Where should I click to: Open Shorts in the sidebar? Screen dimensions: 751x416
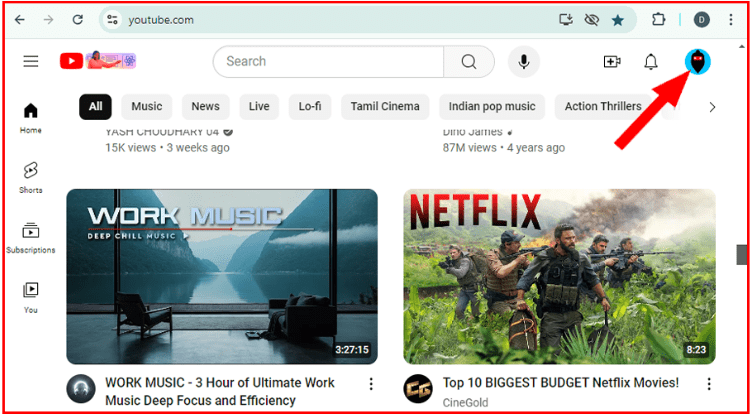(x=31, y=178)
